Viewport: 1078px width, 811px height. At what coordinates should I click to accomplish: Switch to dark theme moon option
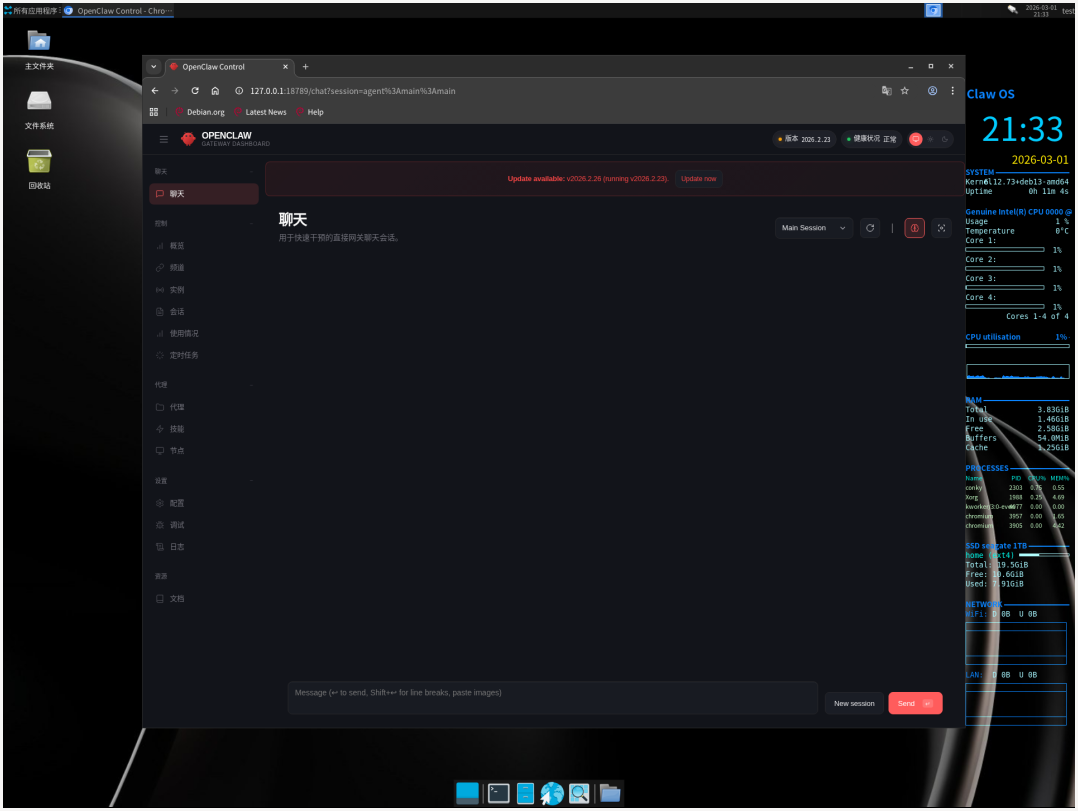click(945, 139)
